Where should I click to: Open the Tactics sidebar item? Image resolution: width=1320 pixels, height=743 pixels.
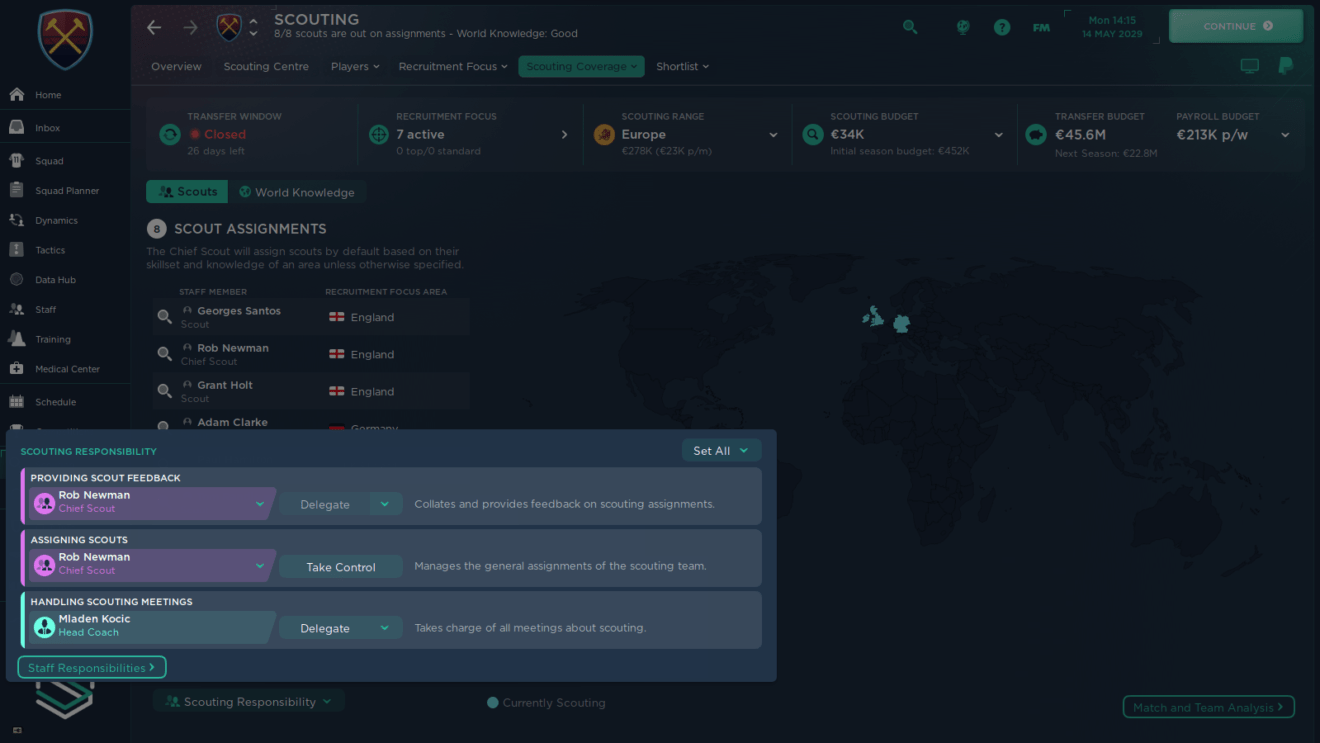(50, 250)
